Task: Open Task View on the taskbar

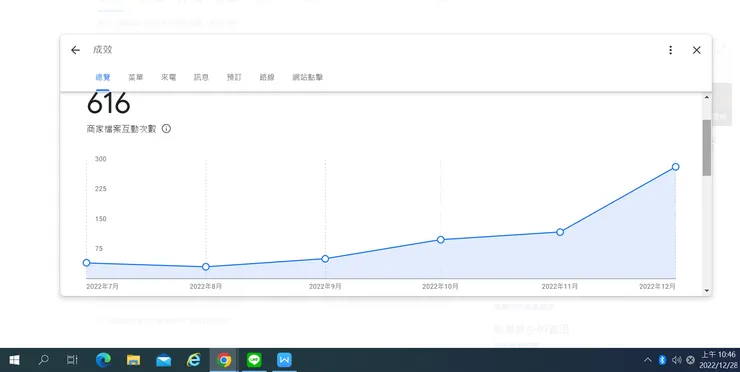Action: tap(72, 360)
